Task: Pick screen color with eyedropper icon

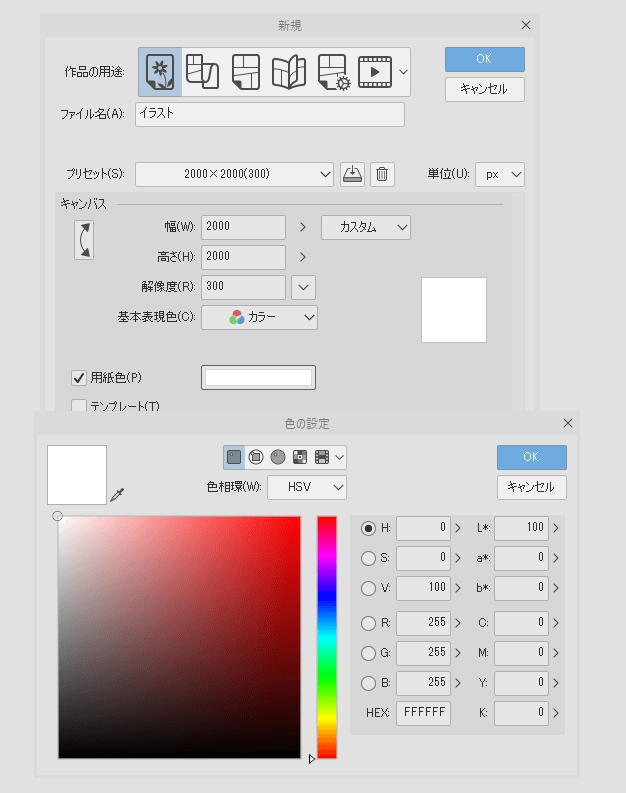Action: (117, 495)
